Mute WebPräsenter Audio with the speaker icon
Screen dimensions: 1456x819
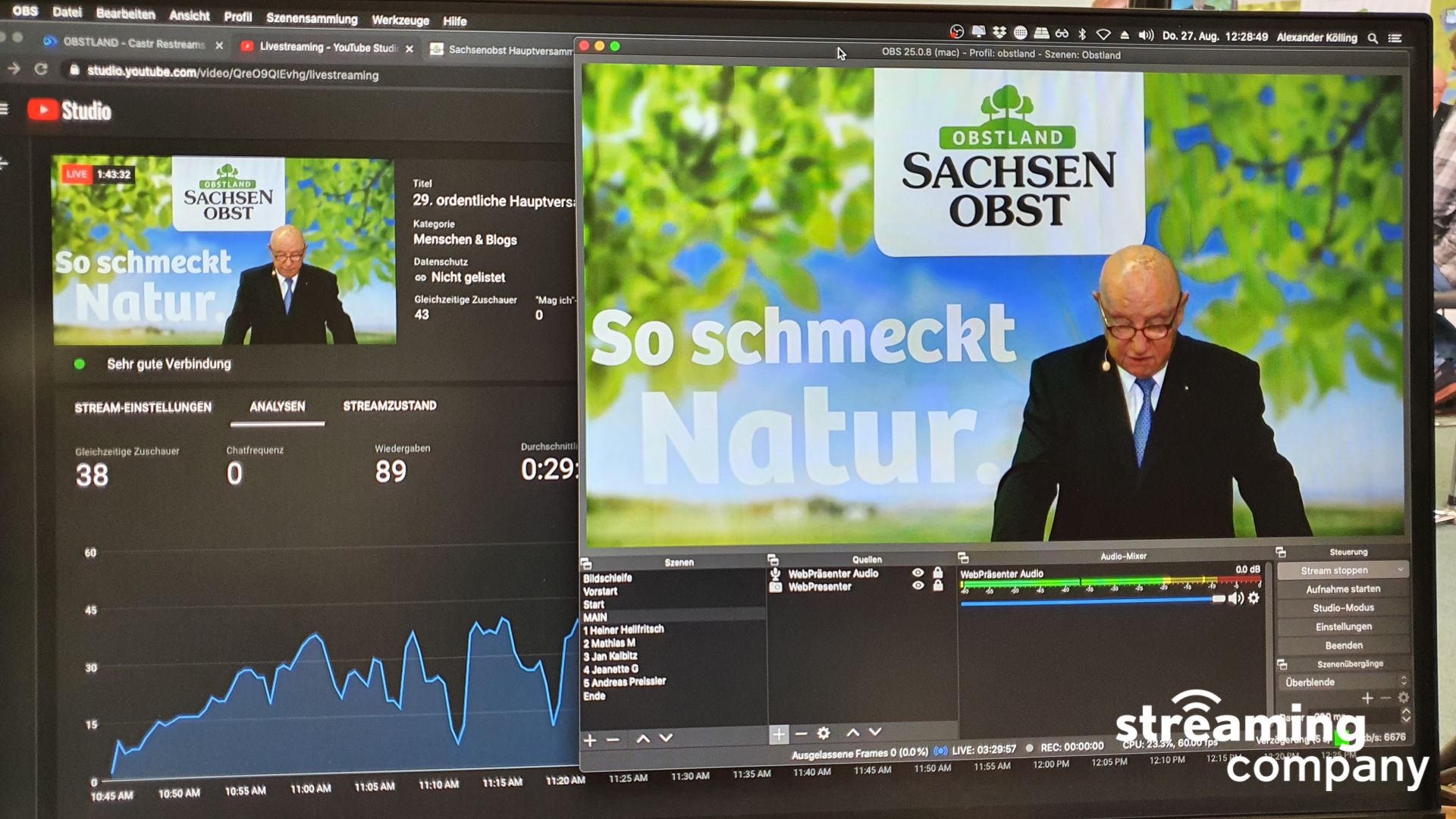(1236, 598)
